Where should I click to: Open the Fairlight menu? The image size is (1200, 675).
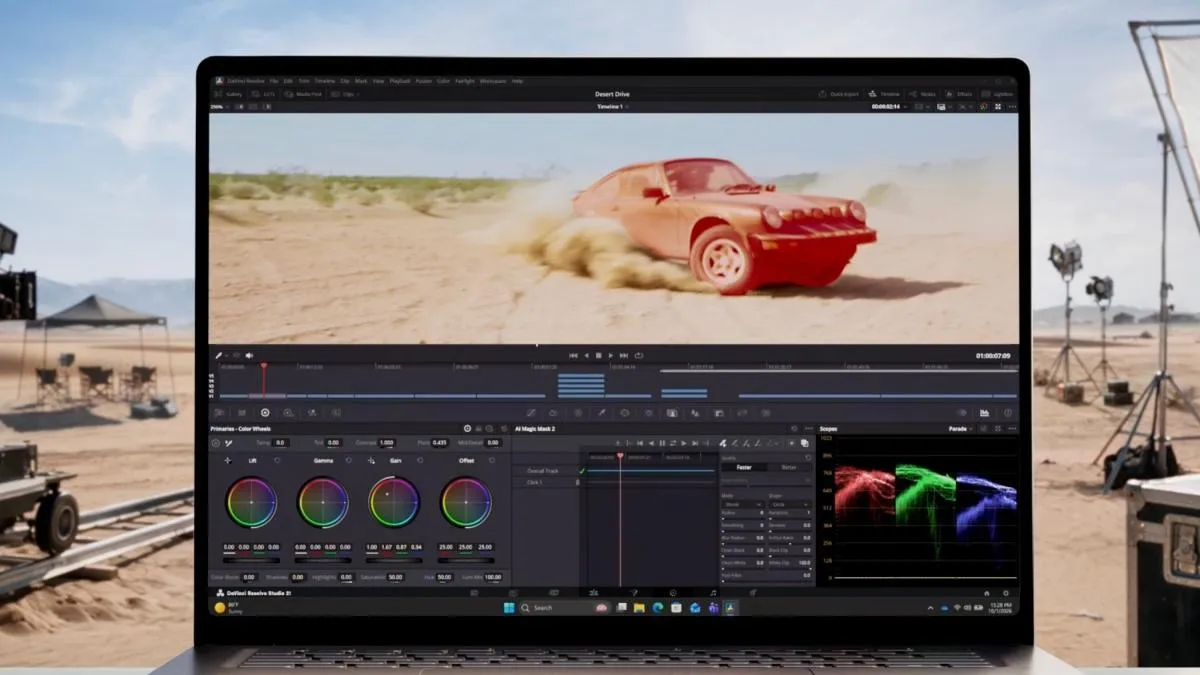(465, 81)
